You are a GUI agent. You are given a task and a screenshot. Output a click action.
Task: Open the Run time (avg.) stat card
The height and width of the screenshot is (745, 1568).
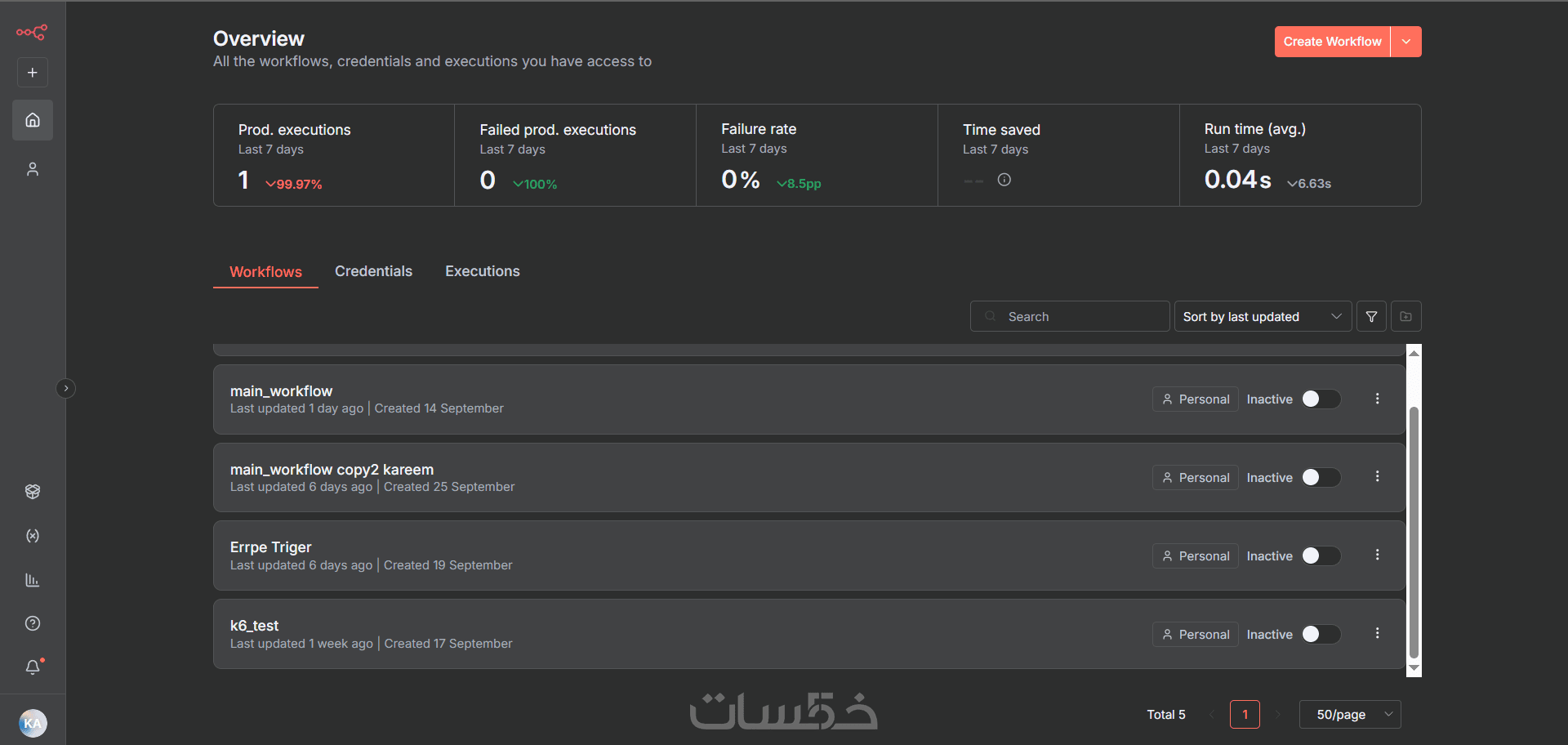point(1301,155)
